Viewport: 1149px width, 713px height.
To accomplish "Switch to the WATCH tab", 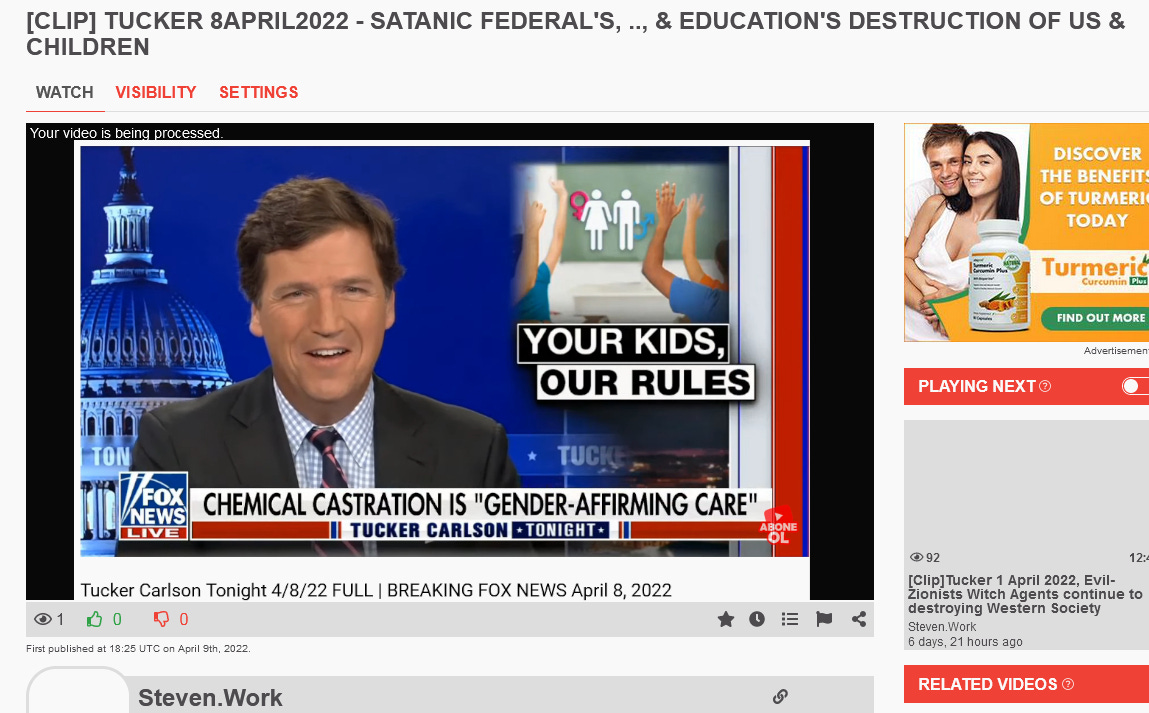I will (x=64, y=92).
